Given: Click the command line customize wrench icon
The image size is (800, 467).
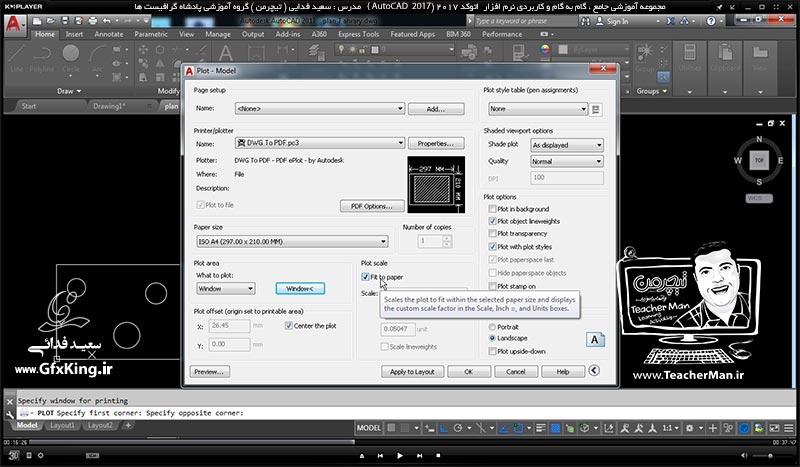Looking at the screenshot, I should point(10,414).
